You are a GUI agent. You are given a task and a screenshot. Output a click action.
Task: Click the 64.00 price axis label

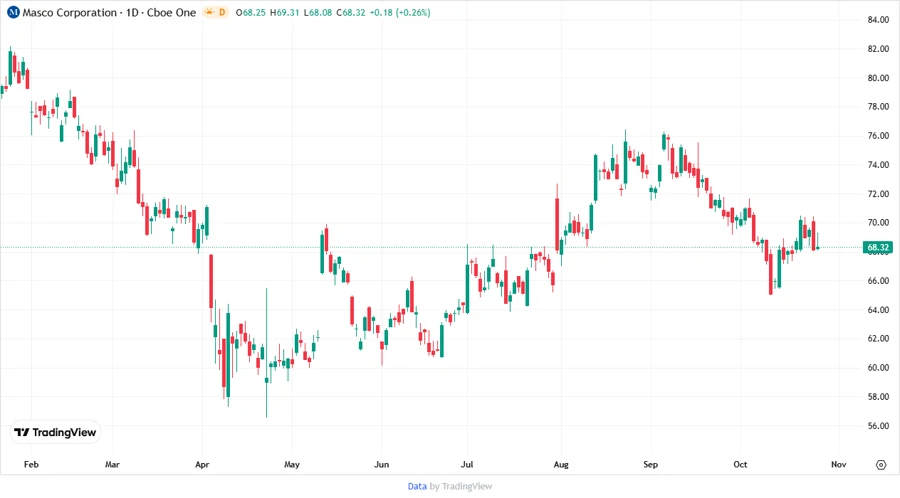click(x=878, y=310)
